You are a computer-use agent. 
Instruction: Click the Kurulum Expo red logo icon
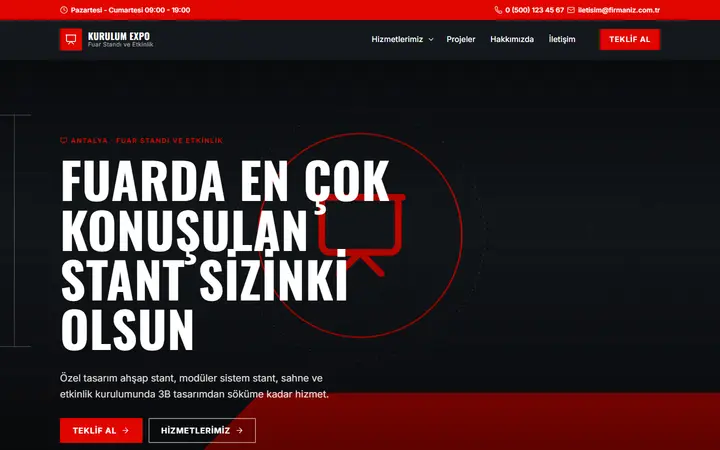click(x=71, y=39)
